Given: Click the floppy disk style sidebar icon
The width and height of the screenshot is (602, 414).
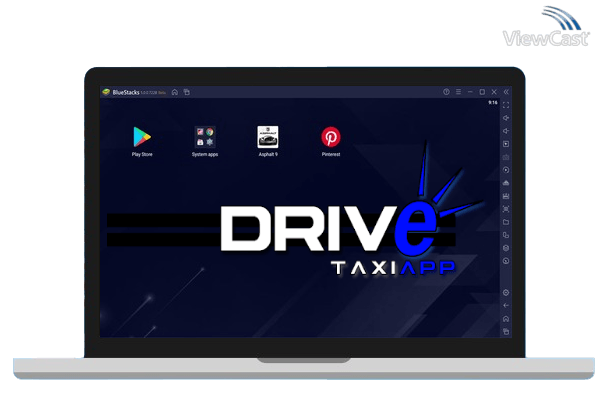Looking at the screenshot, I should coord(506,196).
